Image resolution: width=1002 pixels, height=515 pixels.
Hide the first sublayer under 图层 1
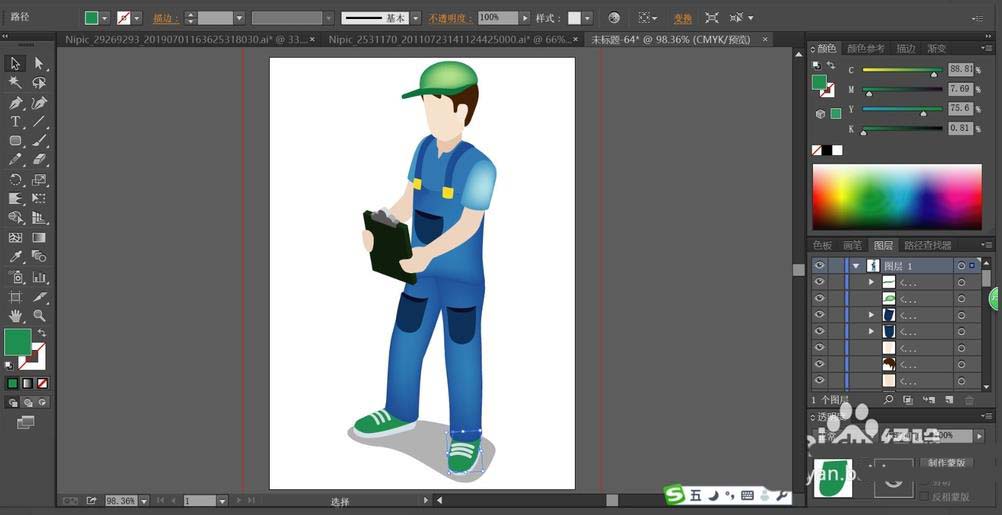point(819,282)
